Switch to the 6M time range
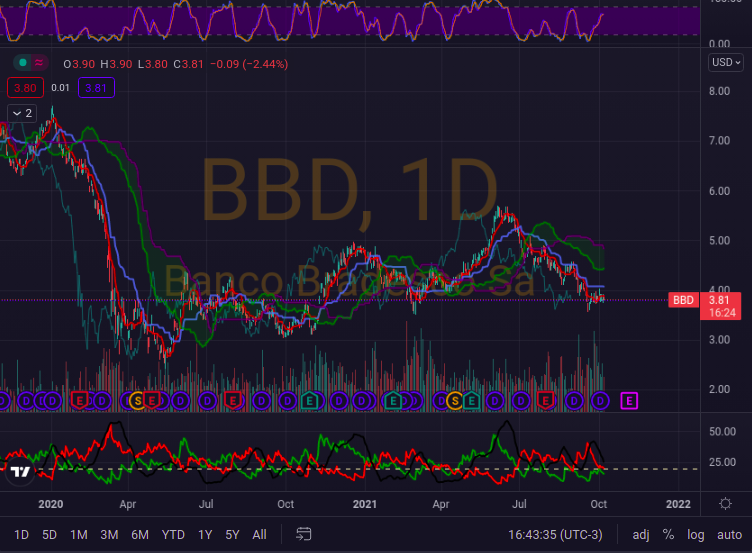Image resolution: width=752 pixels, height=553 pixels. (140, 534)
